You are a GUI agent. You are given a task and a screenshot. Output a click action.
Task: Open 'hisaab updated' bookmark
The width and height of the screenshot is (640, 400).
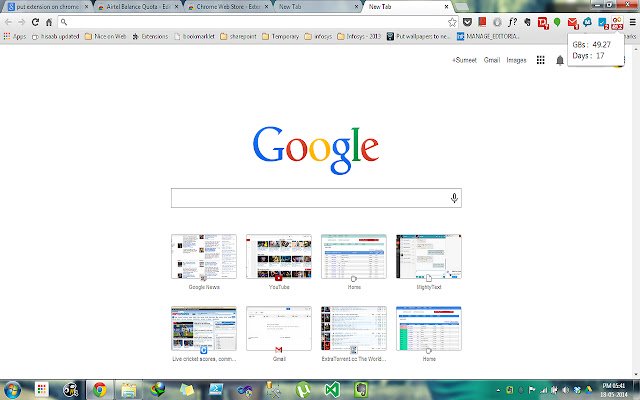(56, 36)
